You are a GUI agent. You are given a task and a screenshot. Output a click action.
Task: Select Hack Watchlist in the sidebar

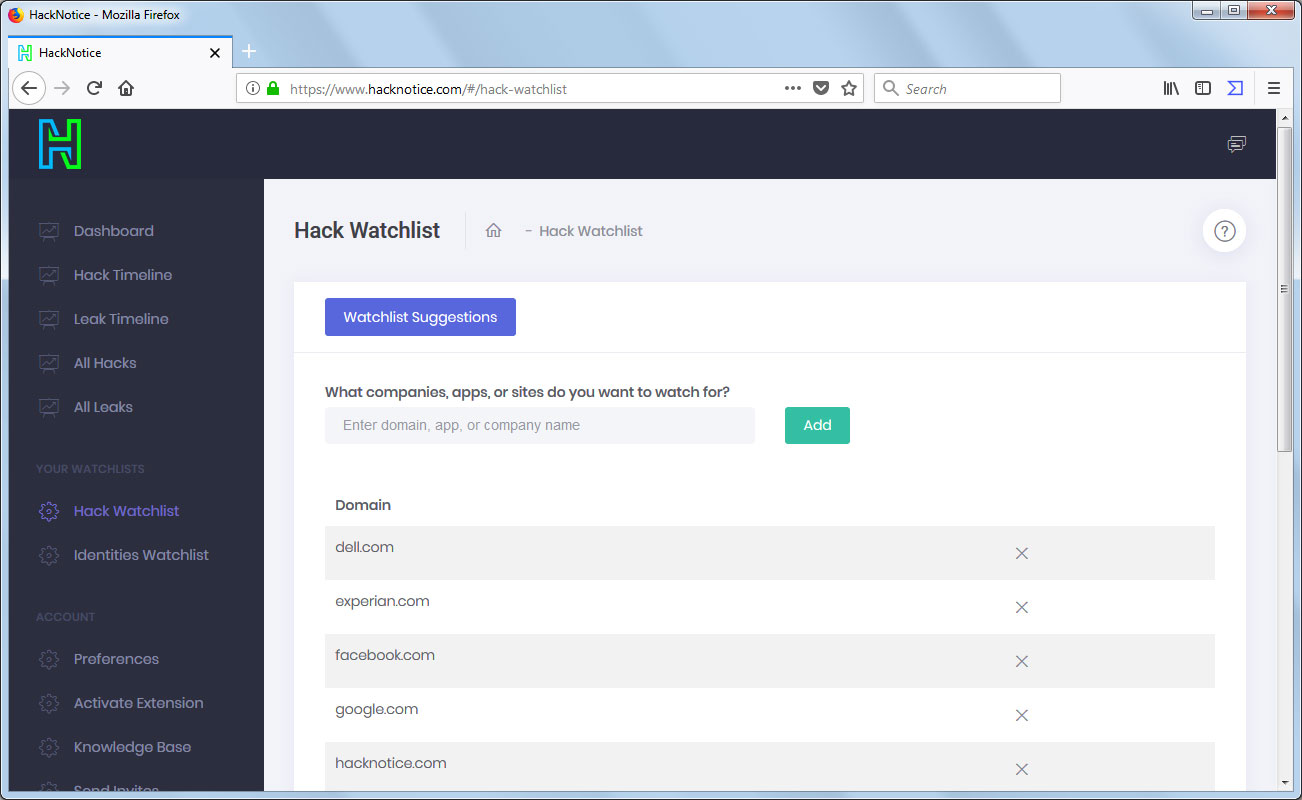tap(126, 511)
